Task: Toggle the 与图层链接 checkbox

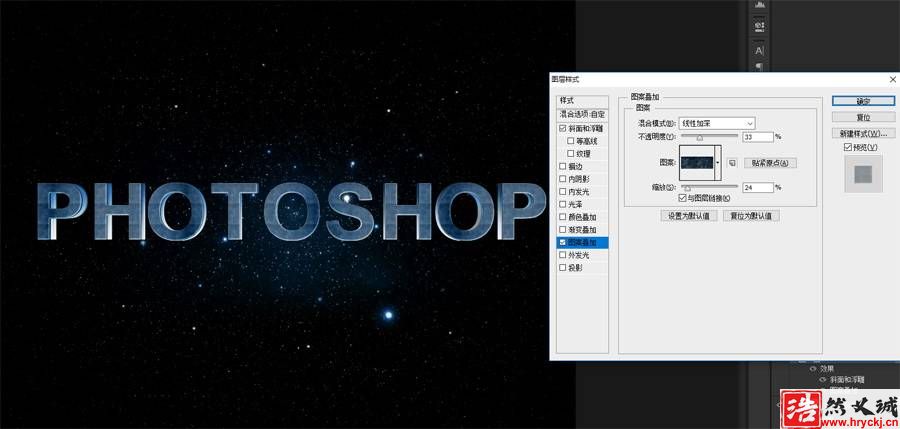Action: tap(682, 198)
